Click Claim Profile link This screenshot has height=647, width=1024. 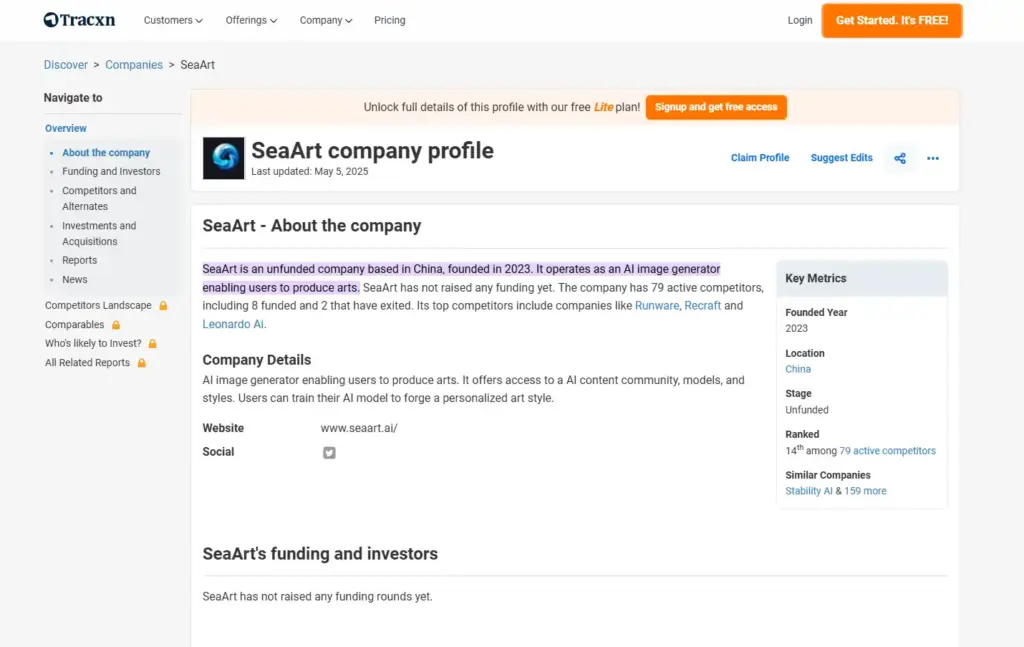(760, 158)
